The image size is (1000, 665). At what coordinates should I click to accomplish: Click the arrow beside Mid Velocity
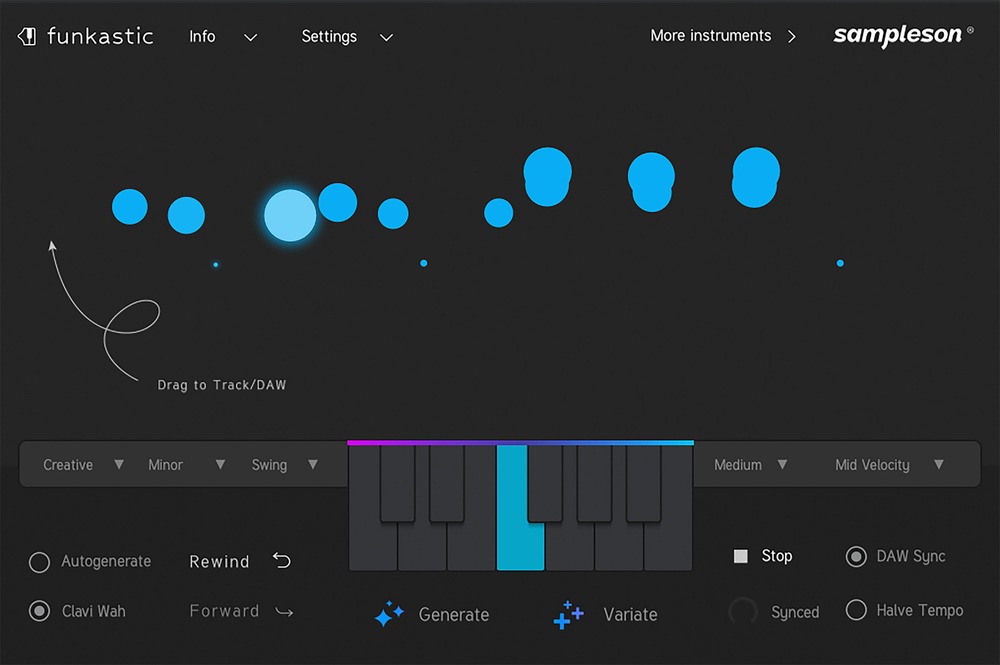[x=939, y=464]
